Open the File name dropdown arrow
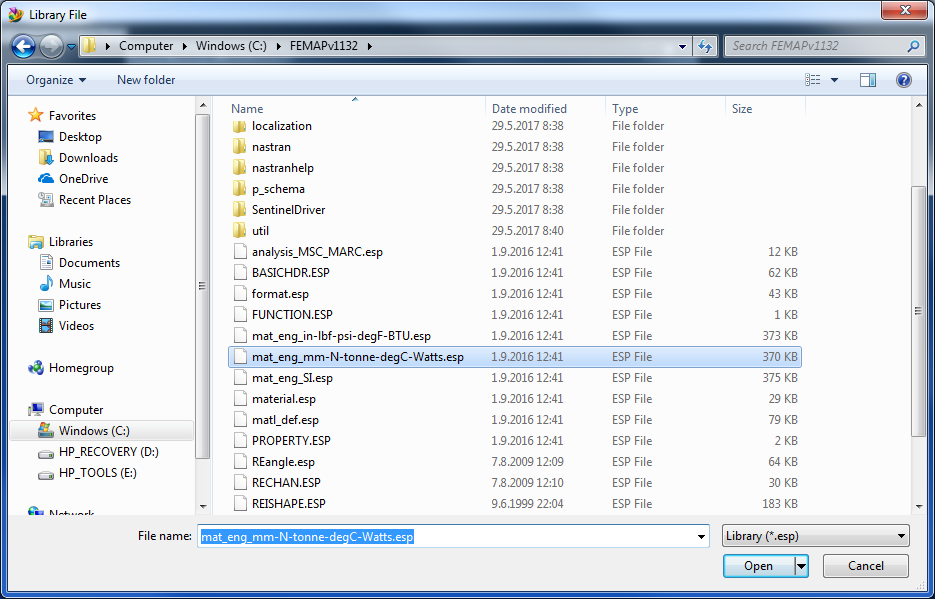The image size is (935, 599). click(x=702, y=537)
